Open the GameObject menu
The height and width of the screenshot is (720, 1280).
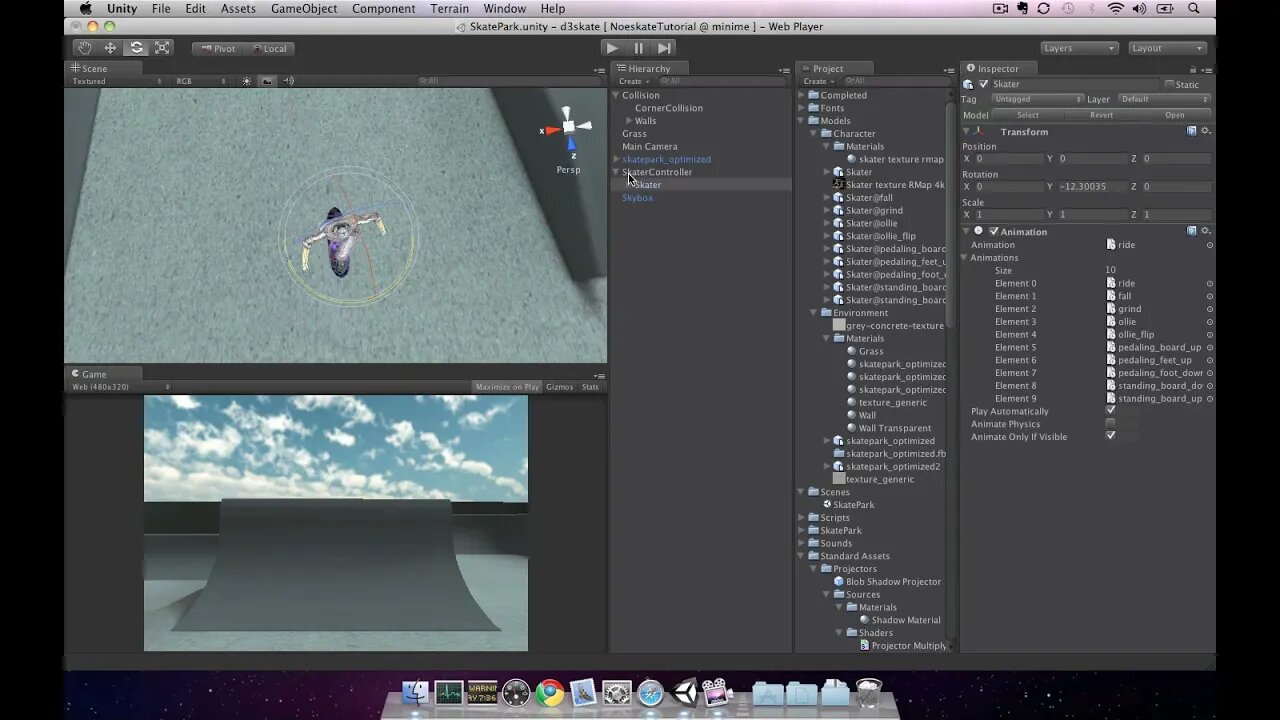click(x=304, y=8)
